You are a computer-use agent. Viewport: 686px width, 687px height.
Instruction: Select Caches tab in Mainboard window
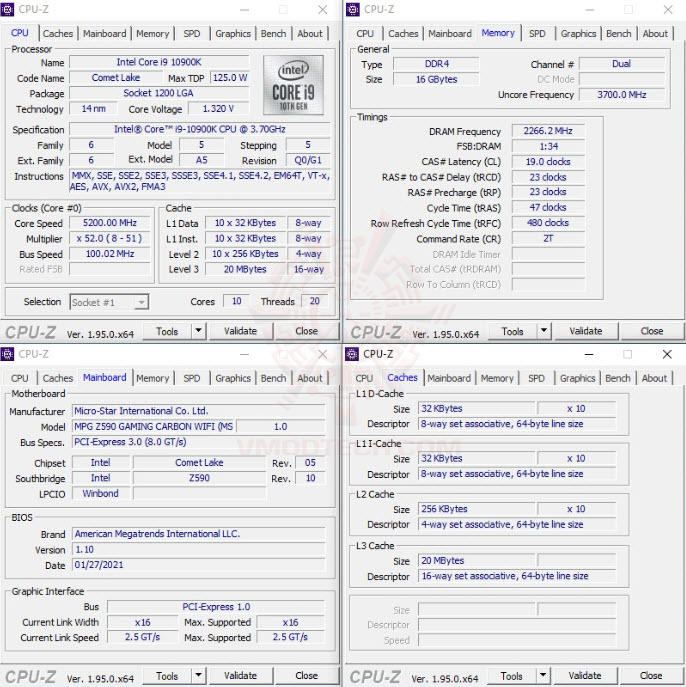[x=57, y=378]
